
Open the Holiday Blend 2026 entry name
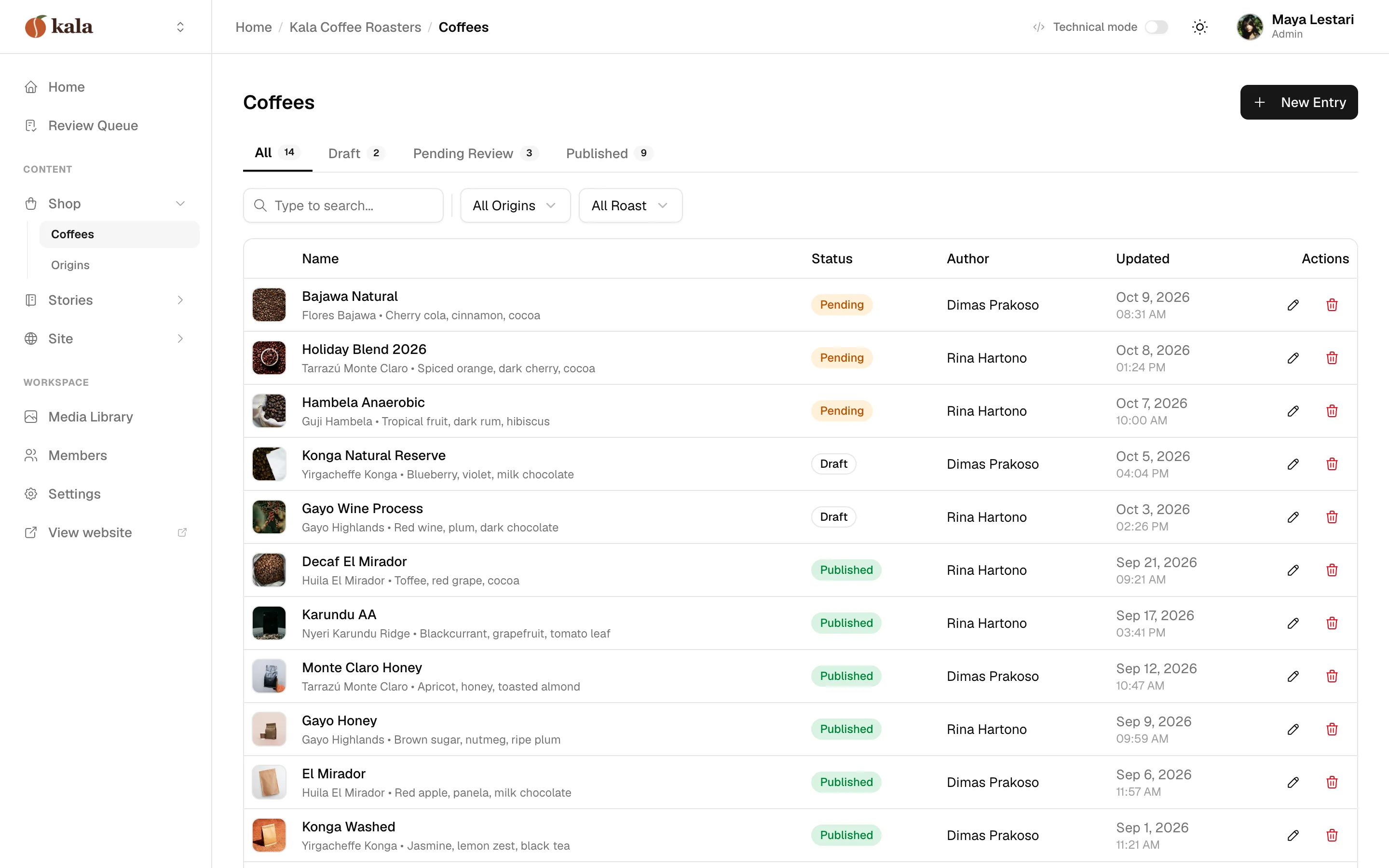coord(364,349)
